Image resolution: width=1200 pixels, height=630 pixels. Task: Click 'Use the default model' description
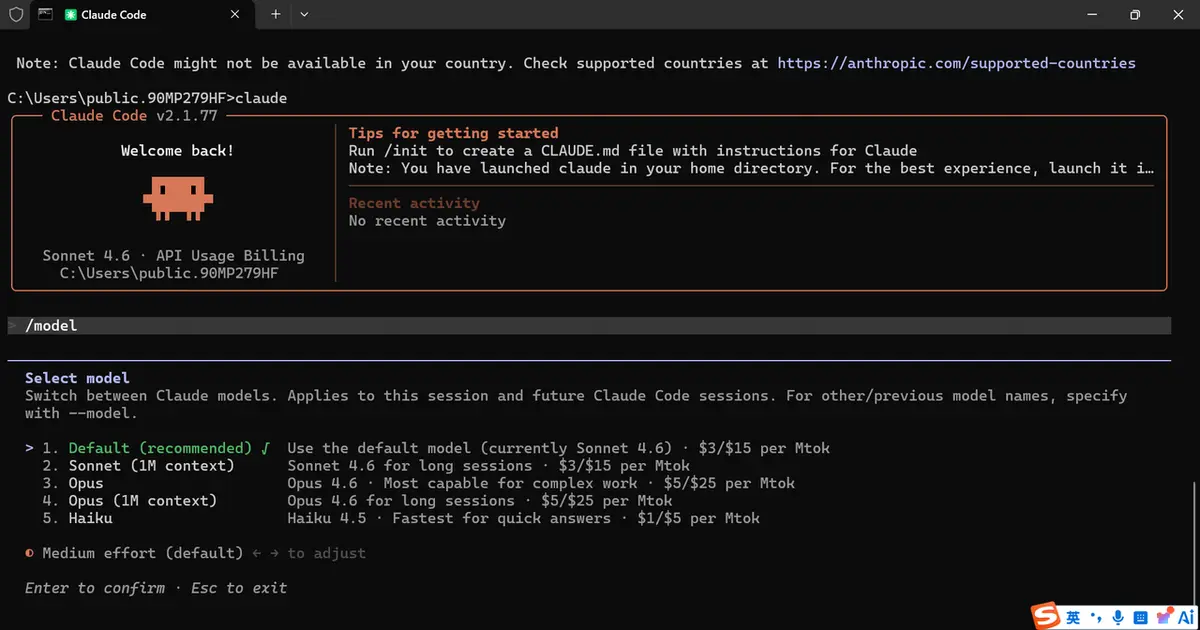click(558, 448)
